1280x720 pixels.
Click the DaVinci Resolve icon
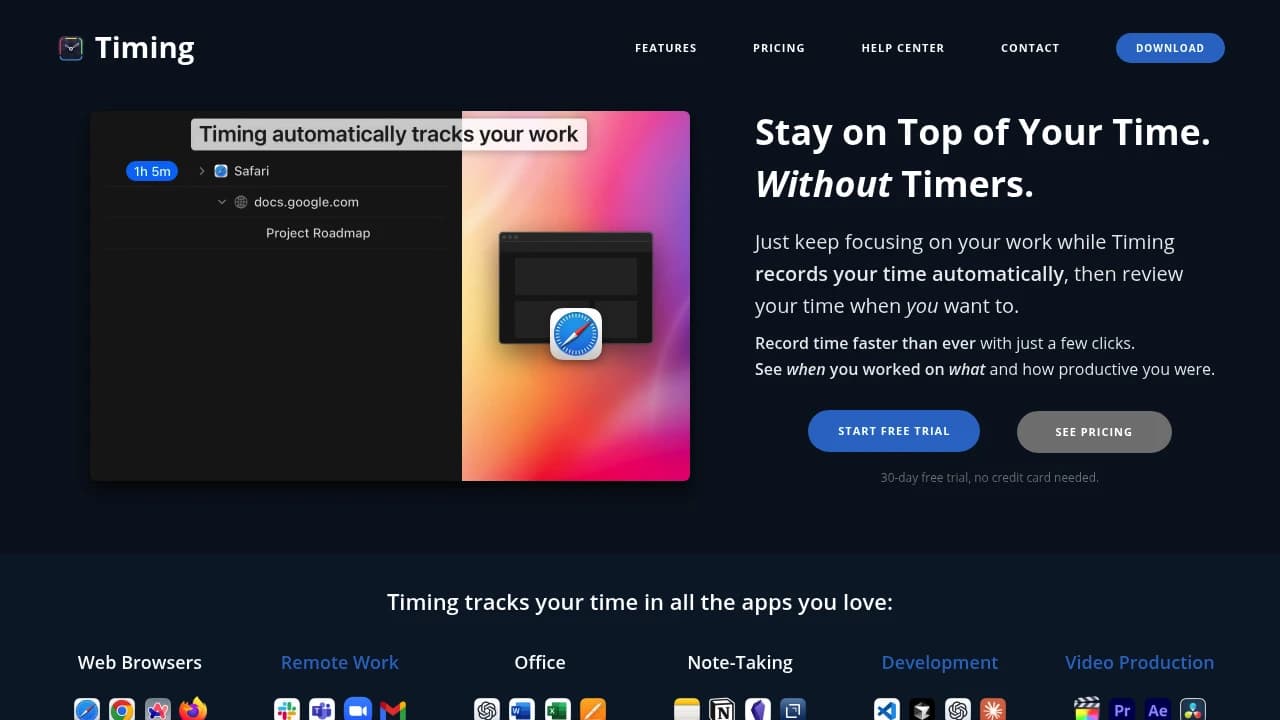click(1193, 709)
